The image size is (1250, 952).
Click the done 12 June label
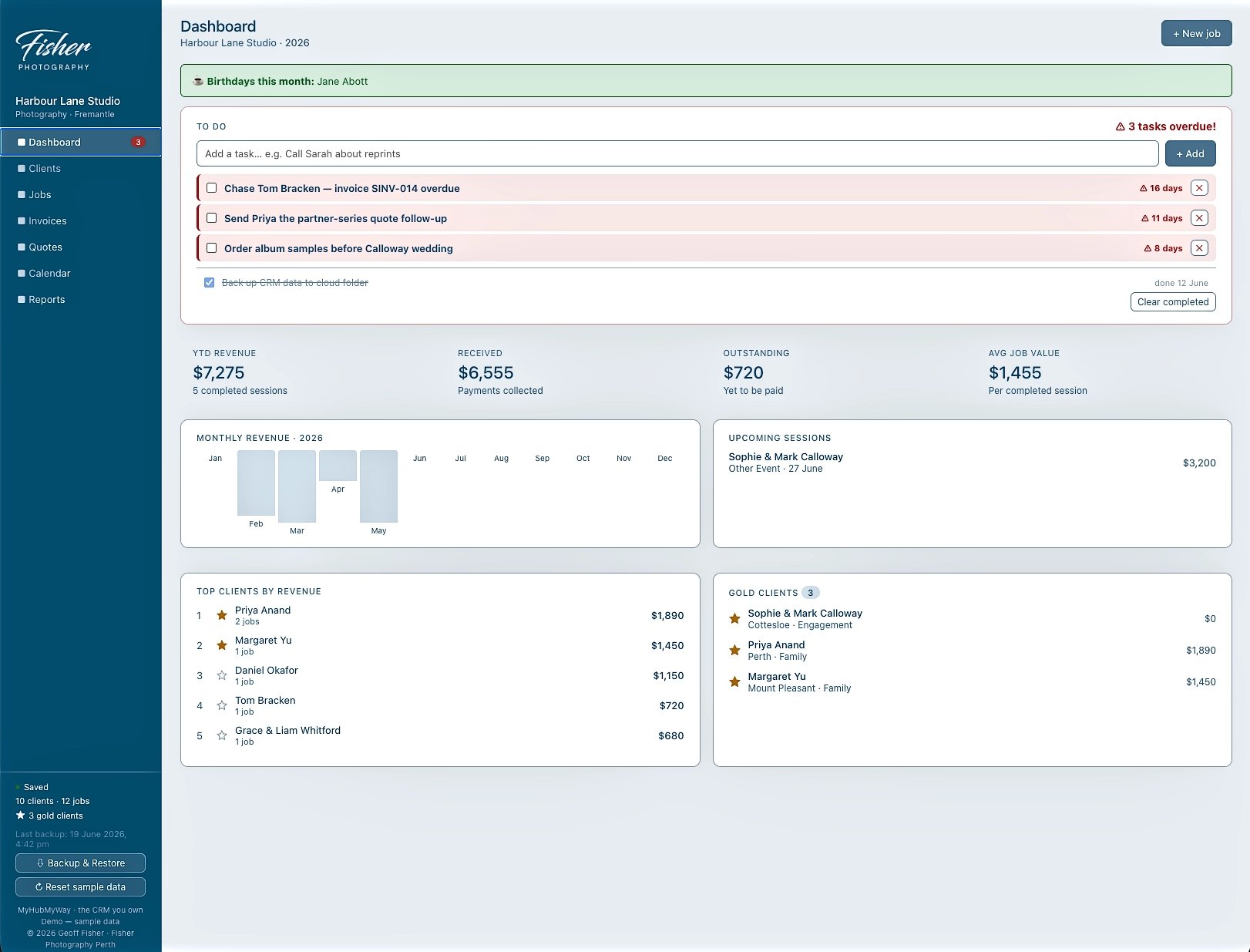pos(1181,283)
